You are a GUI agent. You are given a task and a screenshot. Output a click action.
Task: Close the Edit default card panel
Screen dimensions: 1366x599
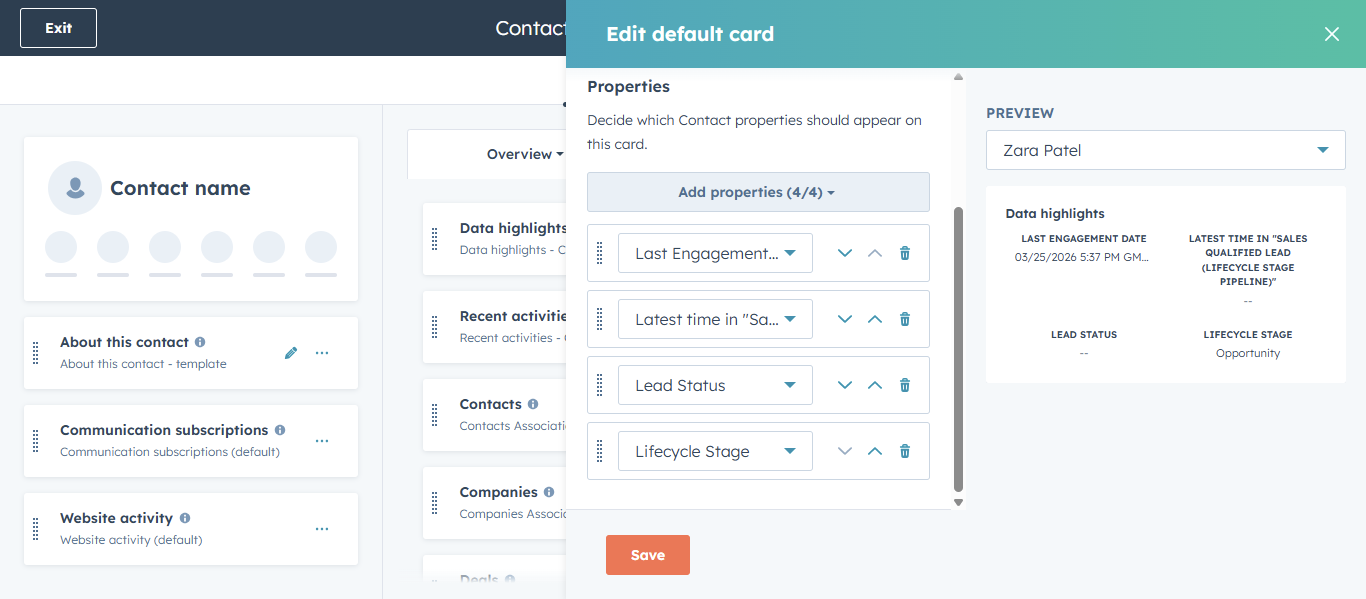[1331, 33]
